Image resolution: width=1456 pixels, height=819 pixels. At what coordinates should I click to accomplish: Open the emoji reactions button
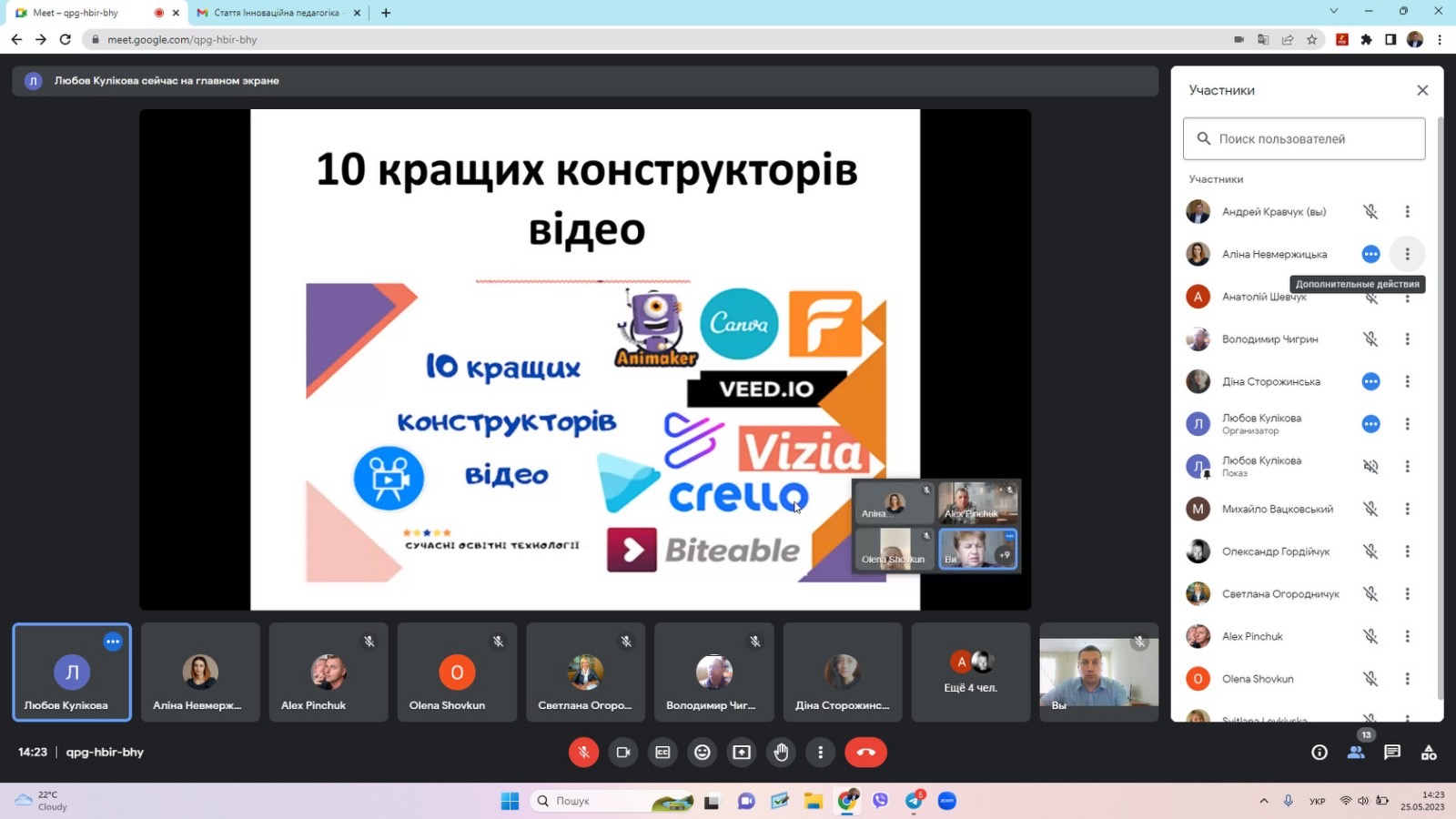click(x=703, y=753)
